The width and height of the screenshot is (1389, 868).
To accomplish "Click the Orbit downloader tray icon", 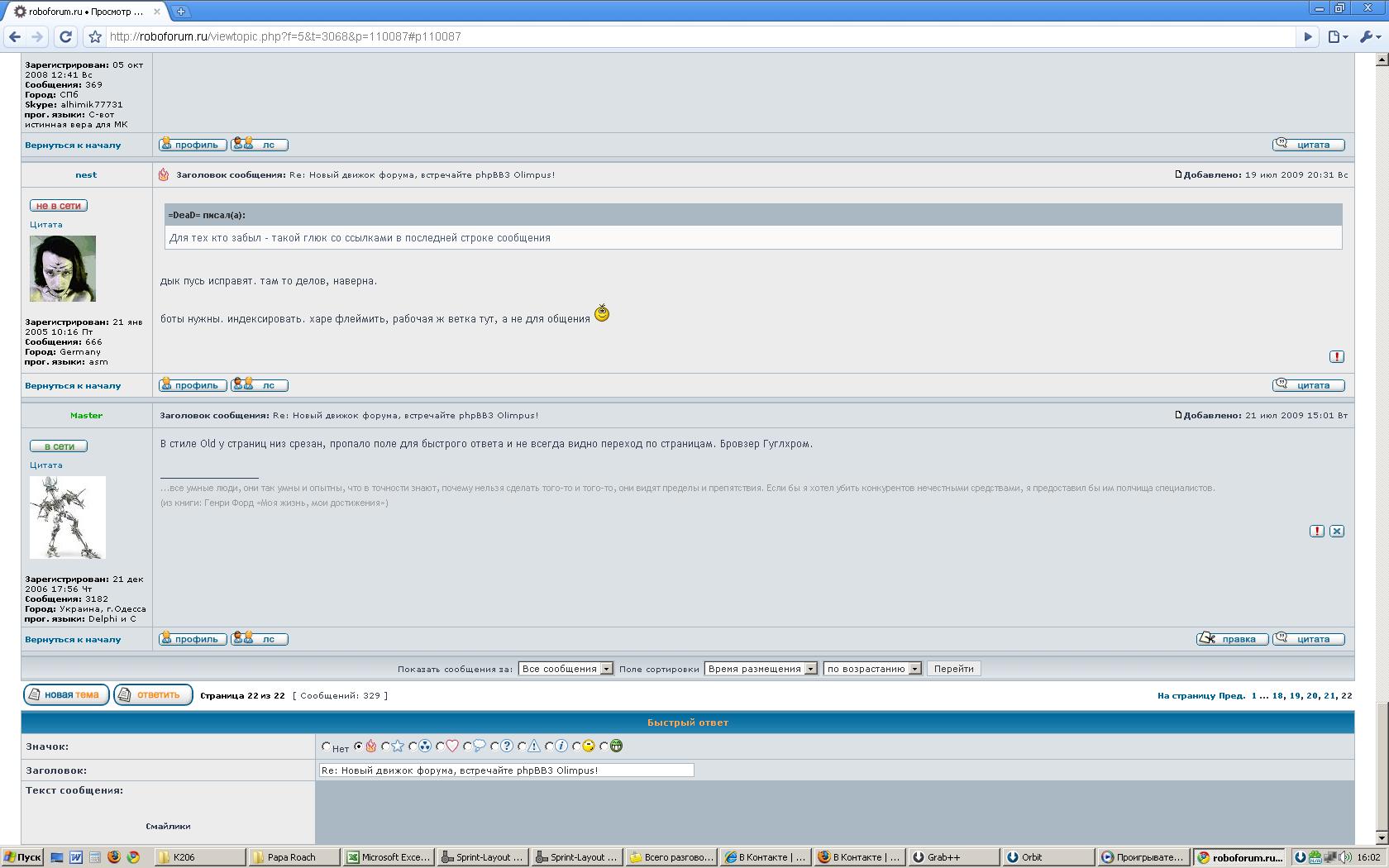I will [x=1301, y=857].
